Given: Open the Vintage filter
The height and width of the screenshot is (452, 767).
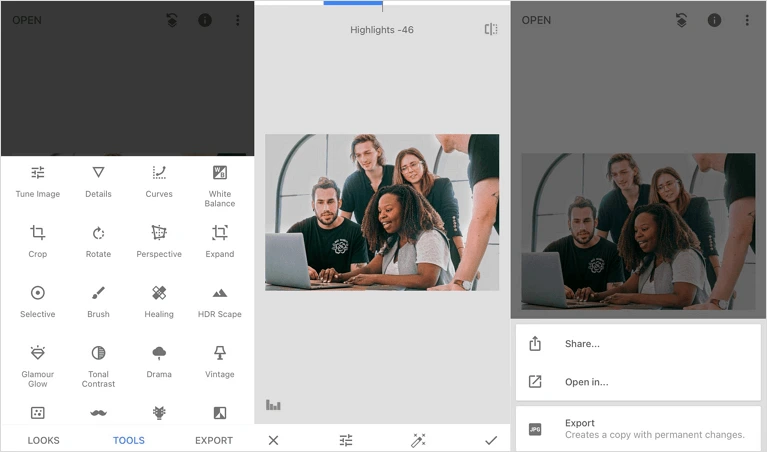Looking at the screenshot, I should click(x=220, y=362).
